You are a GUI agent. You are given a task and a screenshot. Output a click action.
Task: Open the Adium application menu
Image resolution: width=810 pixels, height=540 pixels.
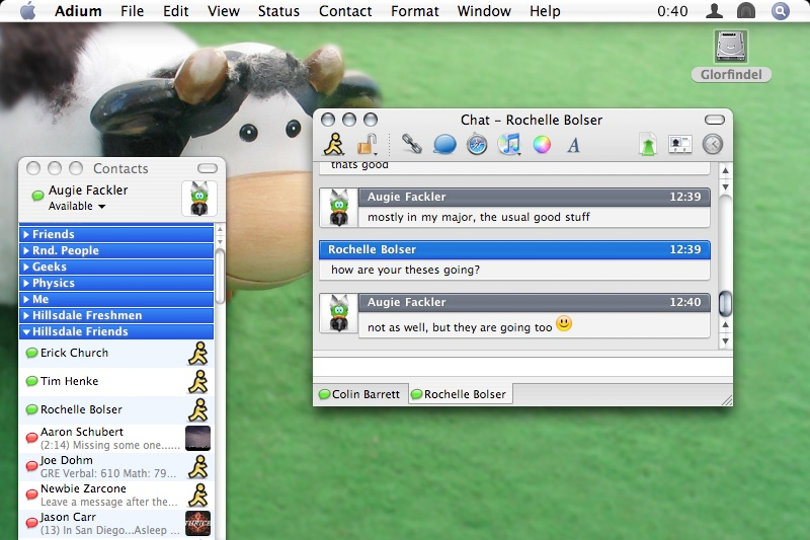coord(78,11)
